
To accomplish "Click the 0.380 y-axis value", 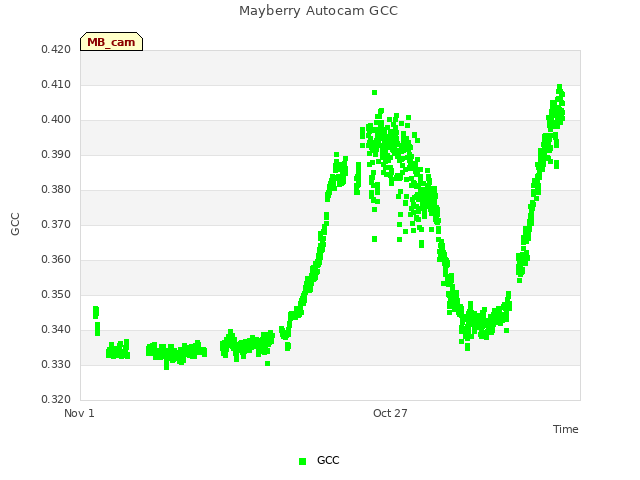I will [x=56, y=189].
